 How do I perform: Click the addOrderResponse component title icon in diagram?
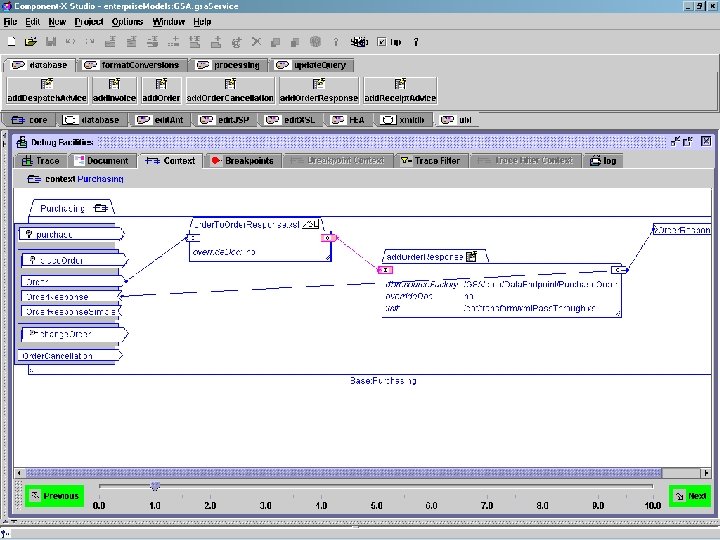472,257
